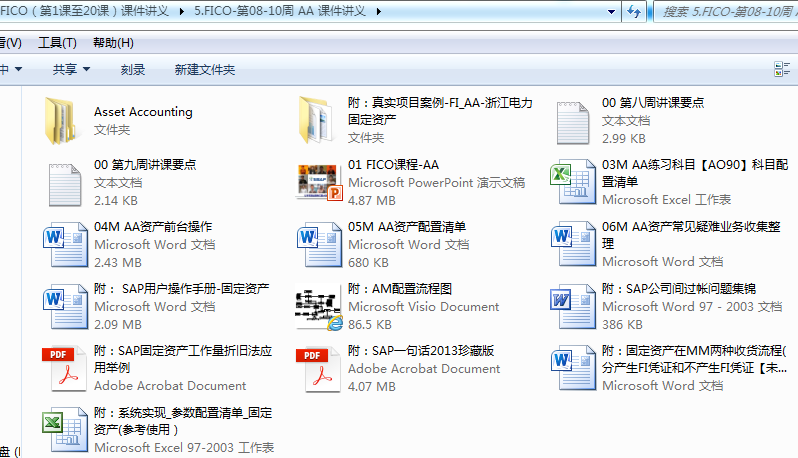Select the file name 附：AM配置流程图
This screenshot has width=798, height=458.
400,289
